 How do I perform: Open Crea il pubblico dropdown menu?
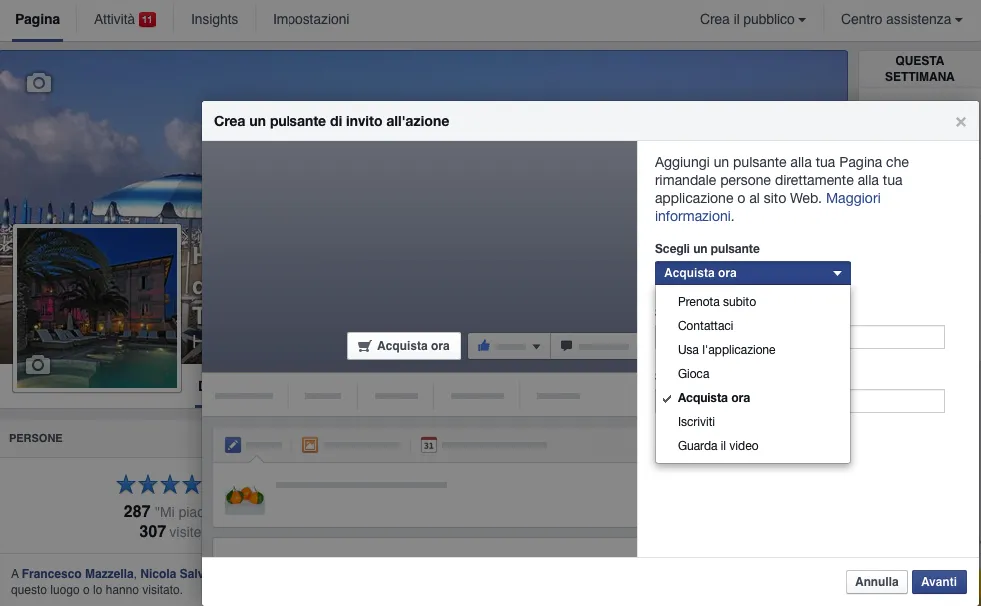coord(753,19)
